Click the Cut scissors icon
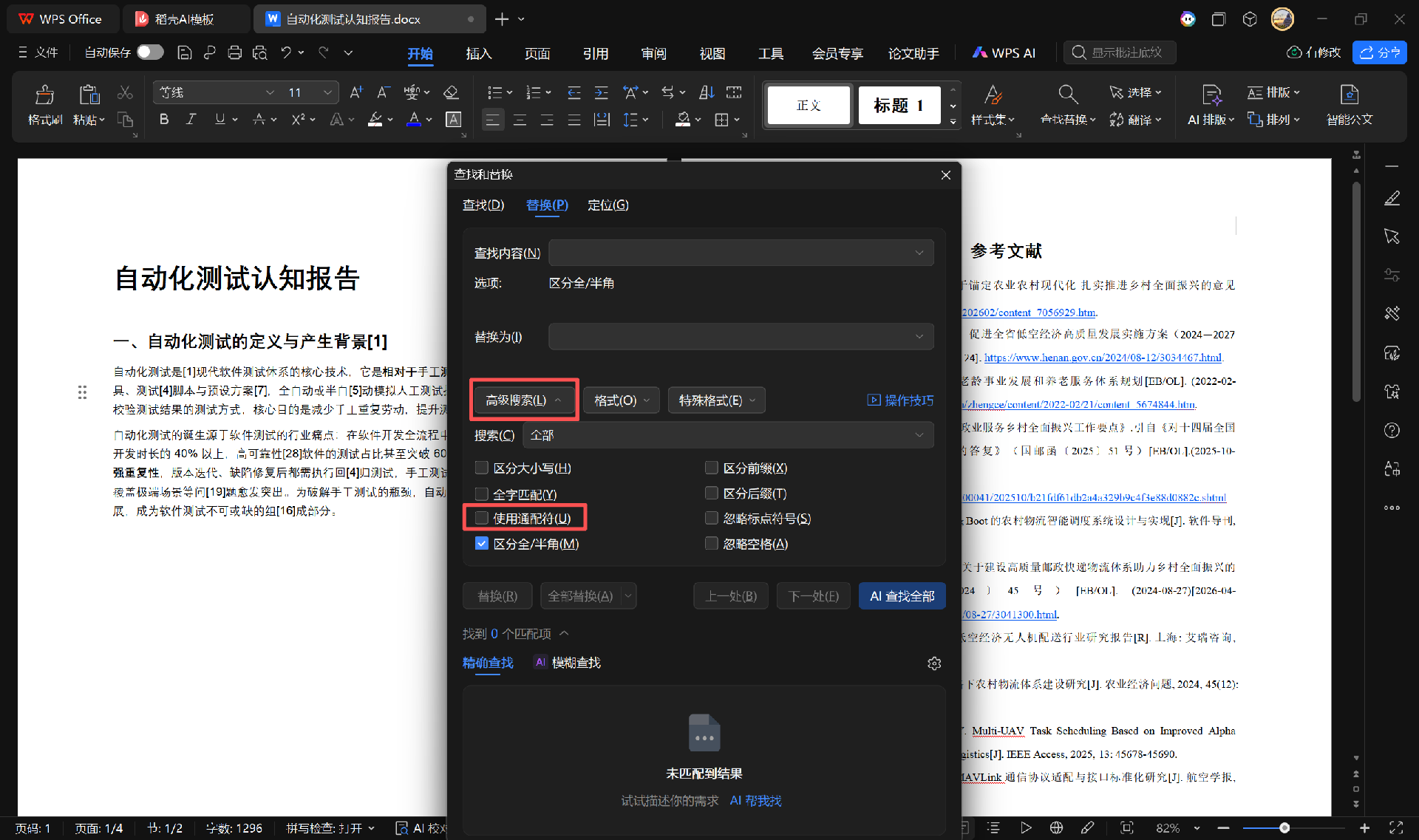The width and height of the screenshot is (1419, 840). tap(125, 93)
